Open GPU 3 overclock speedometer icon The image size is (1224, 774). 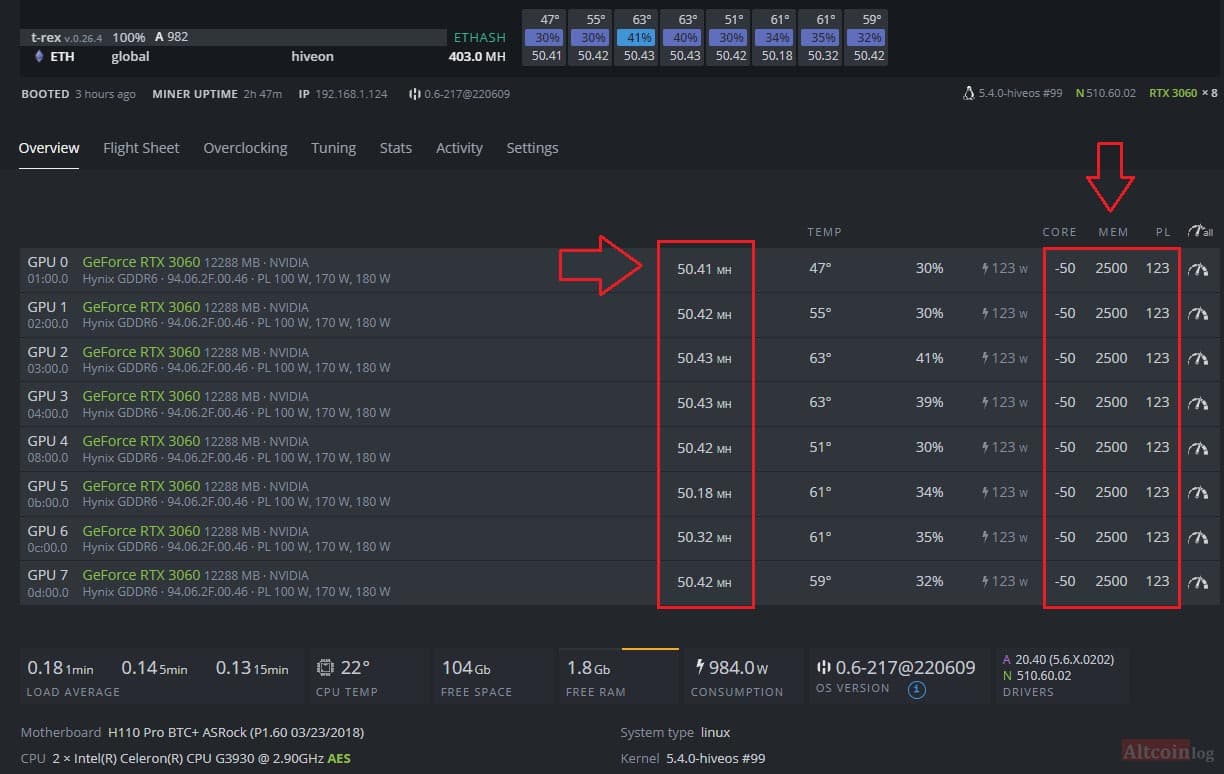point(1198,402)
